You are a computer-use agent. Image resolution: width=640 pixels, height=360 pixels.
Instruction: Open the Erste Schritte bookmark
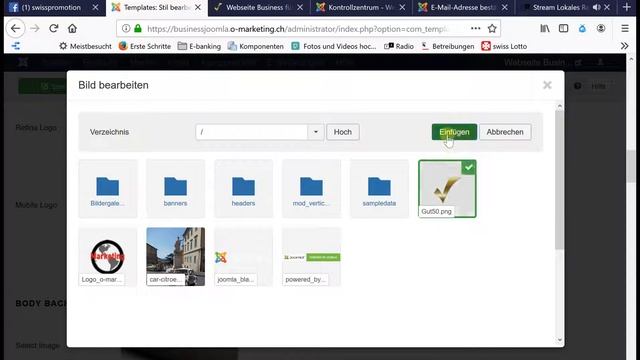pos(145,46)
